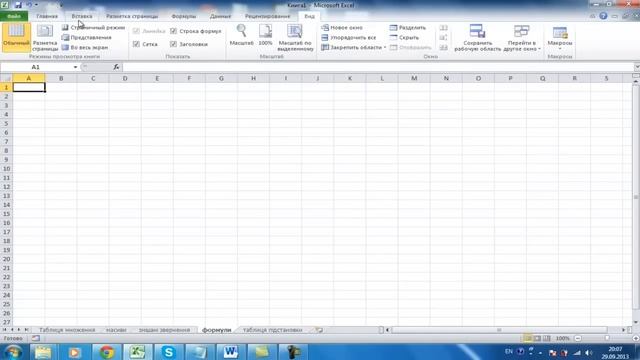Open Перейти в другое окно dropdown
The image size is (640, 360).
point(521,37)
